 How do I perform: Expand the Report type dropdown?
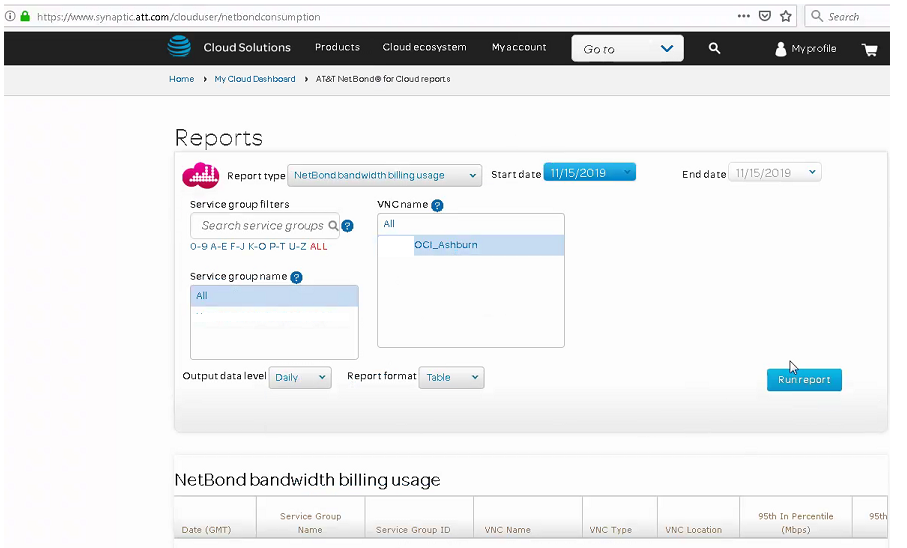[x=384, y=175]
